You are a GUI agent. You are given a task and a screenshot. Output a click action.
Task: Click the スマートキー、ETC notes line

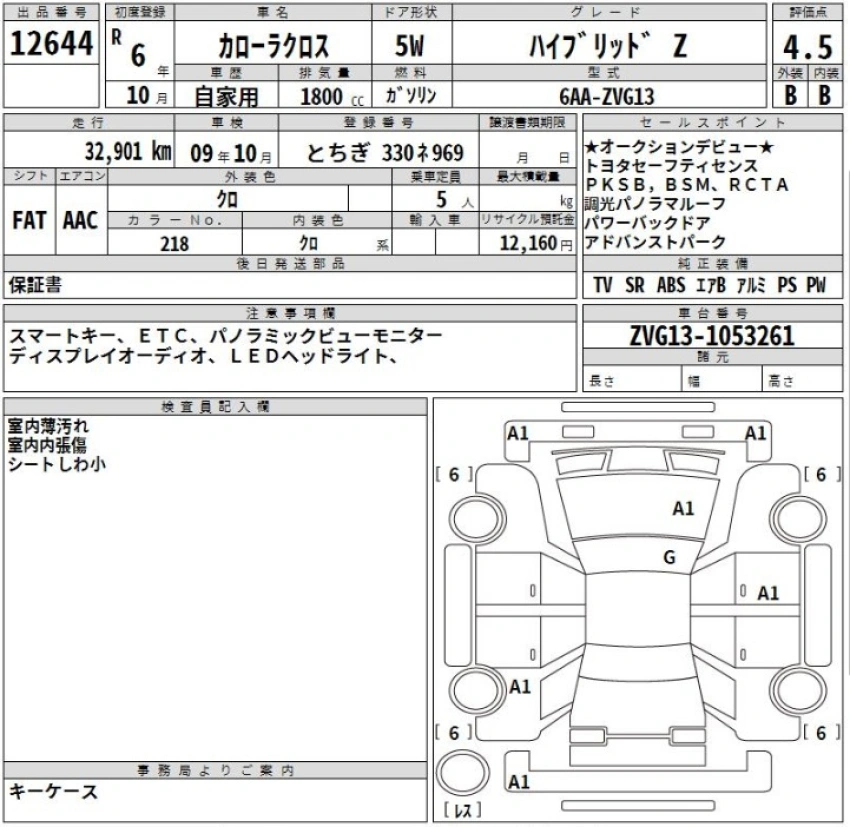[x=226, y=336]
